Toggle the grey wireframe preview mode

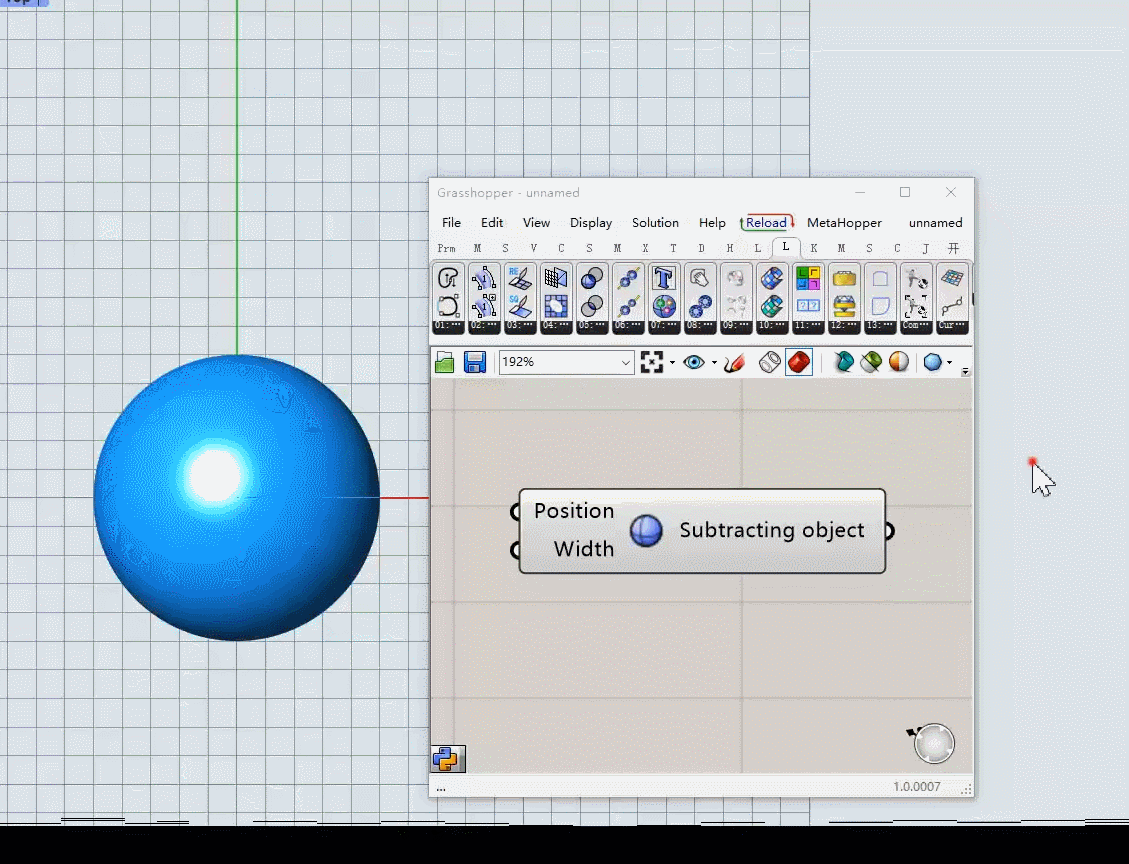tap(770, 362)
